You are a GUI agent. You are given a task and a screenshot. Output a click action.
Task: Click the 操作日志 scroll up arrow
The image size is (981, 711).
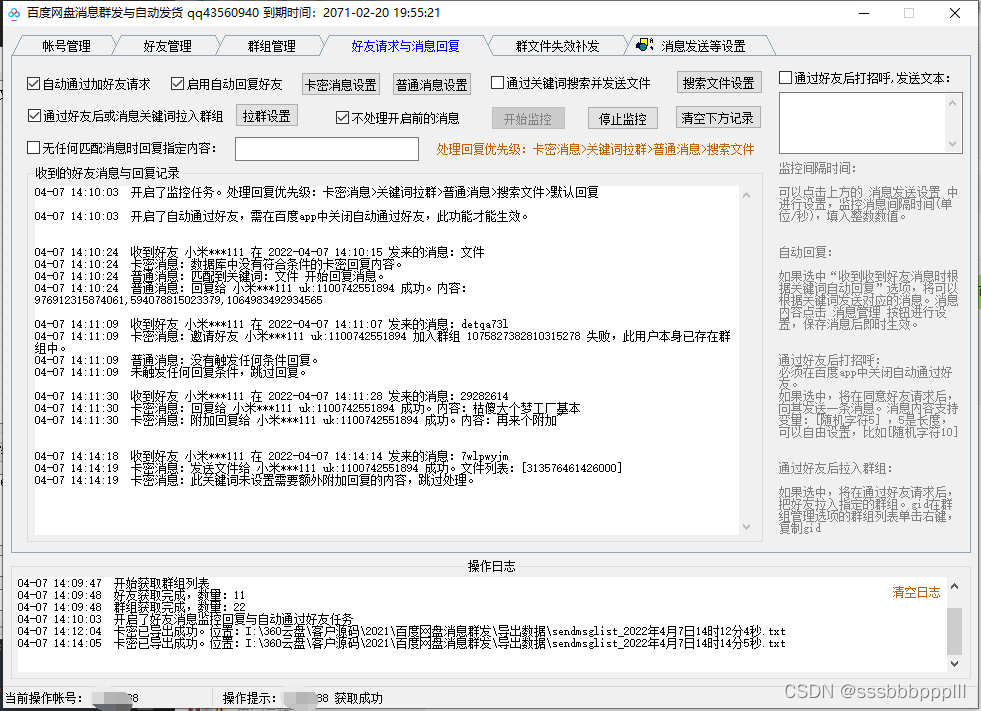(x=955, y=586)
